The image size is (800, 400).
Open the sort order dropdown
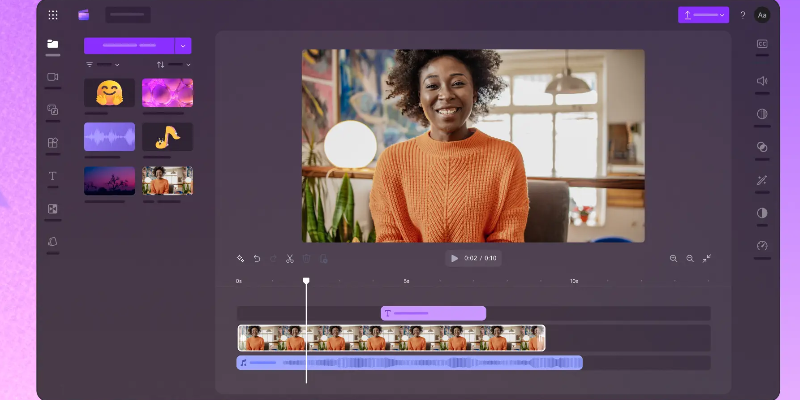(173, 65)
